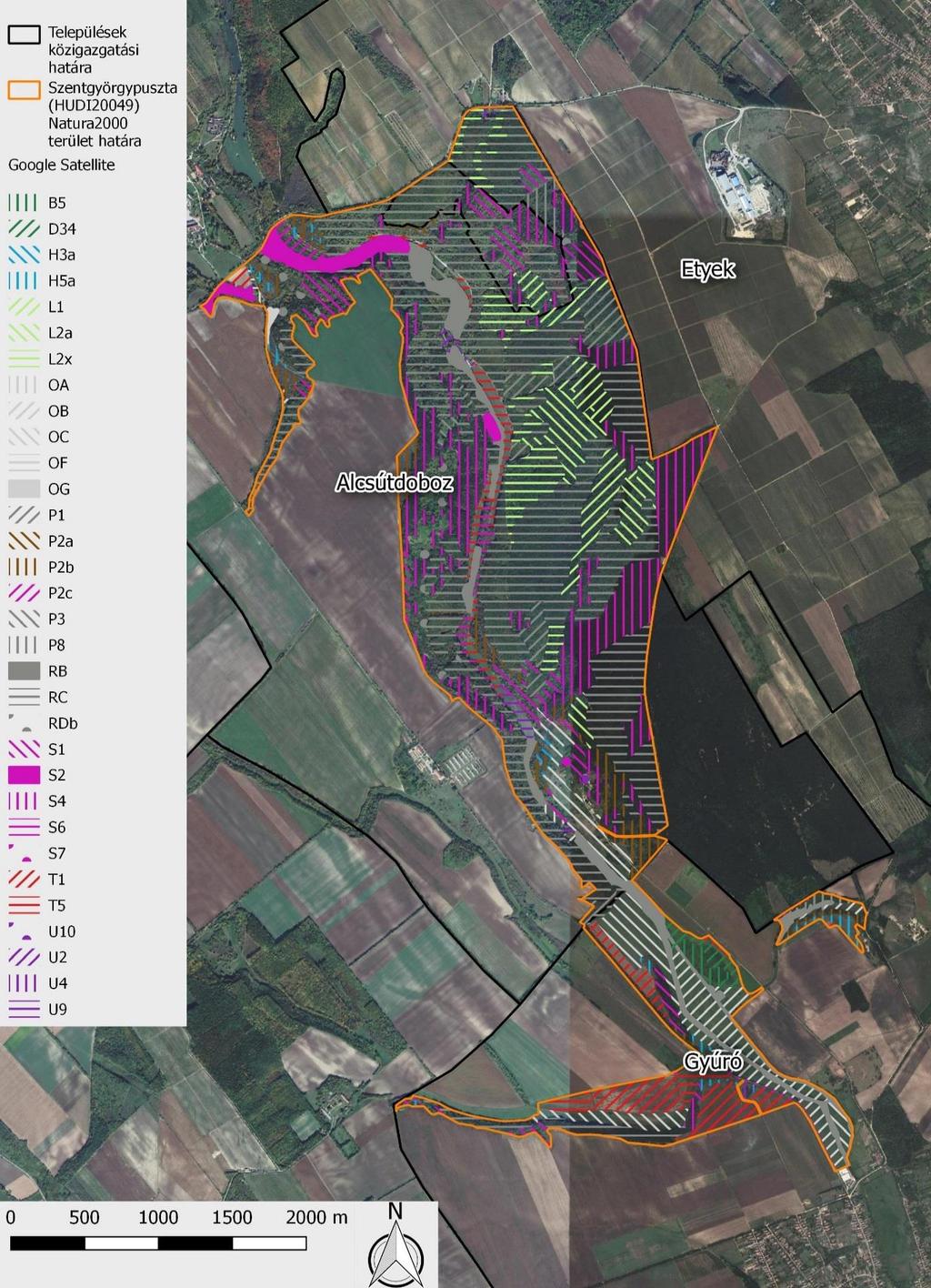Click the L1 hatch legend symbol
This screenshot has width=931, height=1288.
click(x=24, y=307)
